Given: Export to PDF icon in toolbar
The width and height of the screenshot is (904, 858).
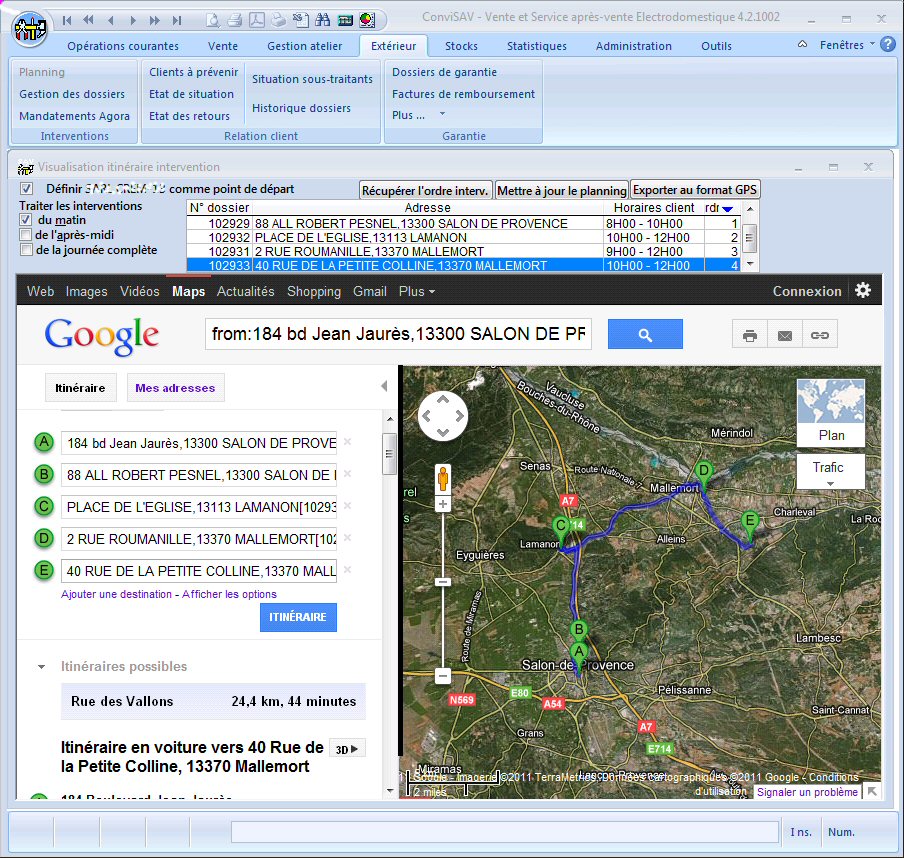Looking at the screenshot, I should coord(257,20).
